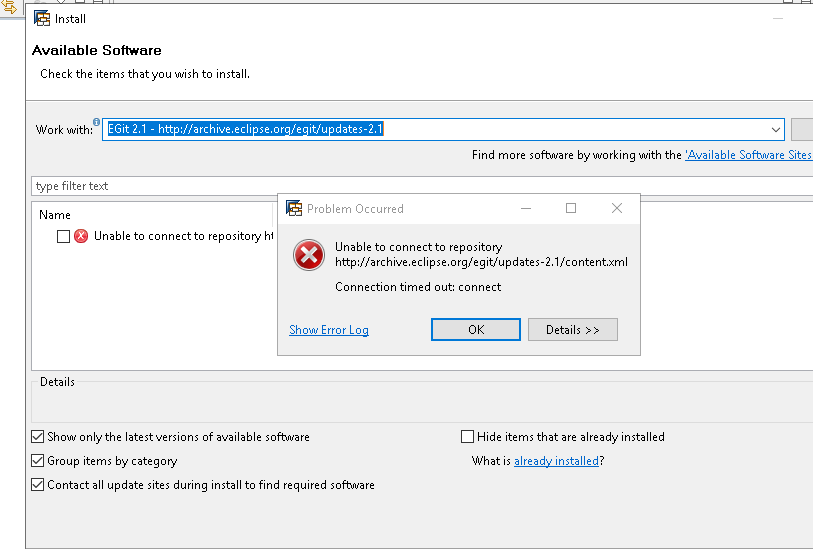Maximize the Problem Occurred dialog

point(571,208)
